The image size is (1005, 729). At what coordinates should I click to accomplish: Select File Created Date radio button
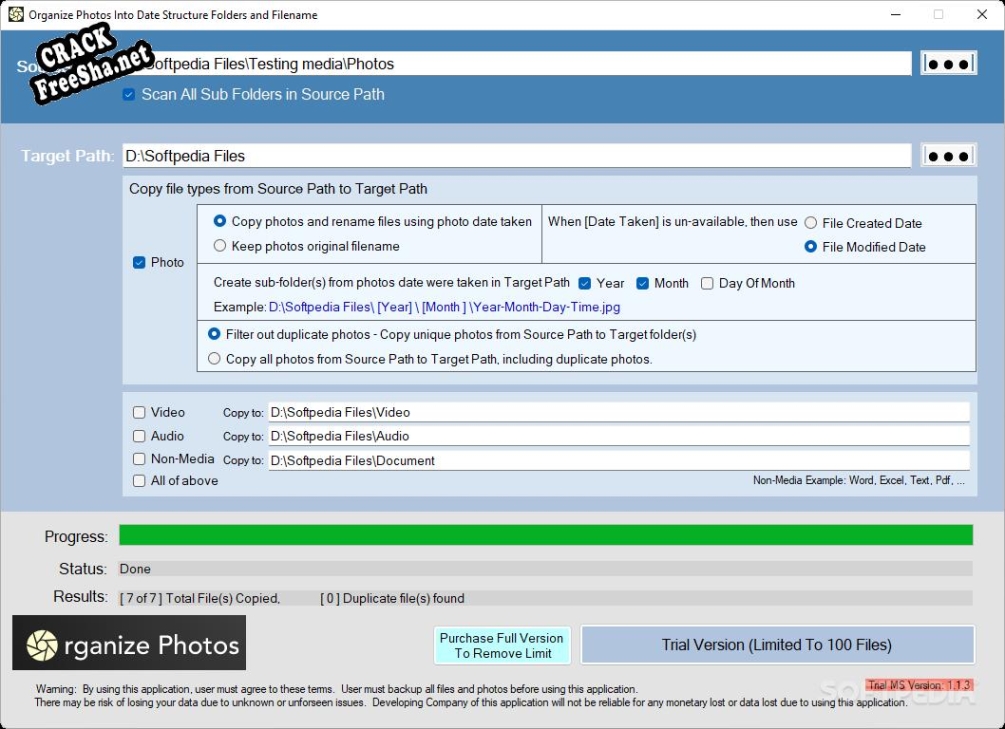click(x=811, y=223)
